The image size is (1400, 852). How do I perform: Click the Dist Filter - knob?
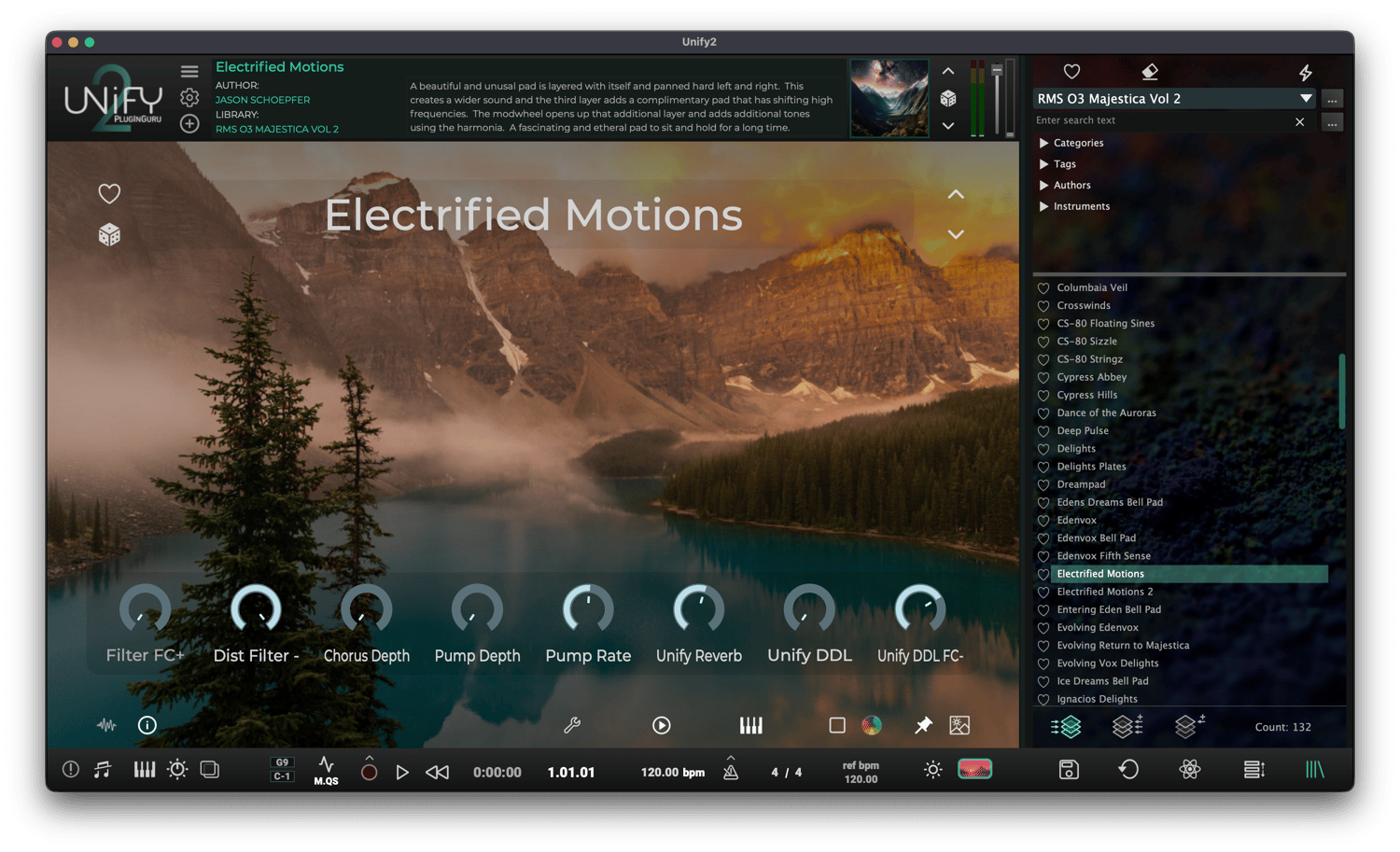click(x=256, y=609)
